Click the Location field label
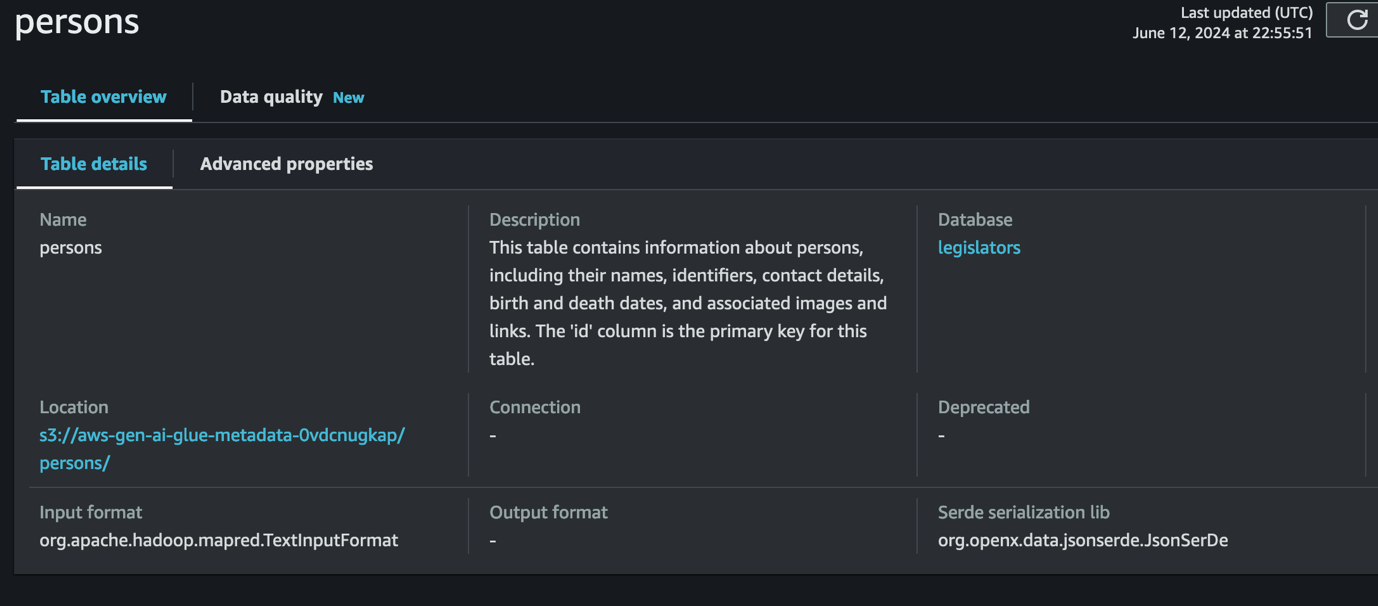The height and width of the screenshot is (606, 1378). [74, 408]
